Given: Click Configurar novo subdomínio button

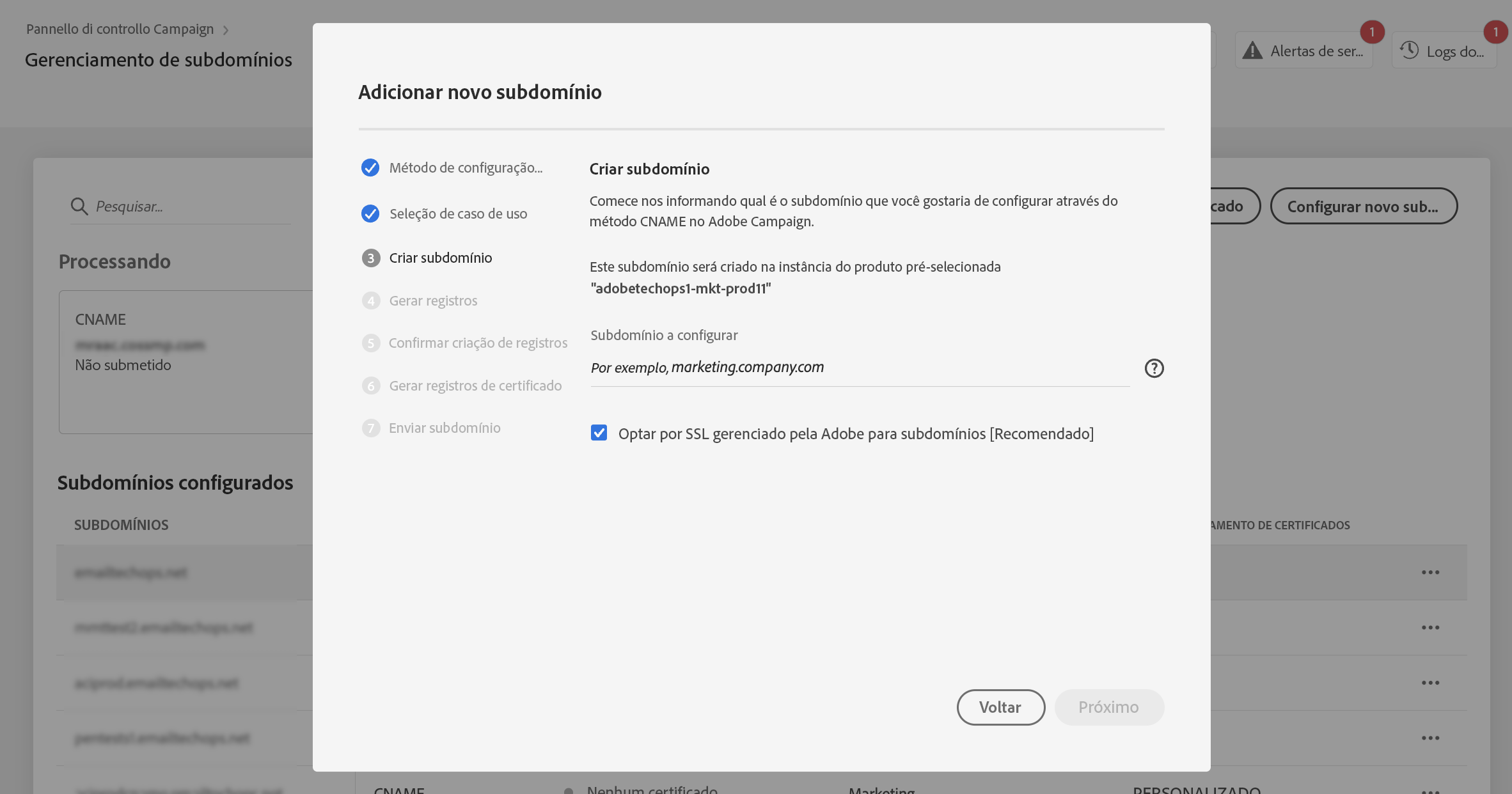Looking at the screenshot, I should [1363, 206].
